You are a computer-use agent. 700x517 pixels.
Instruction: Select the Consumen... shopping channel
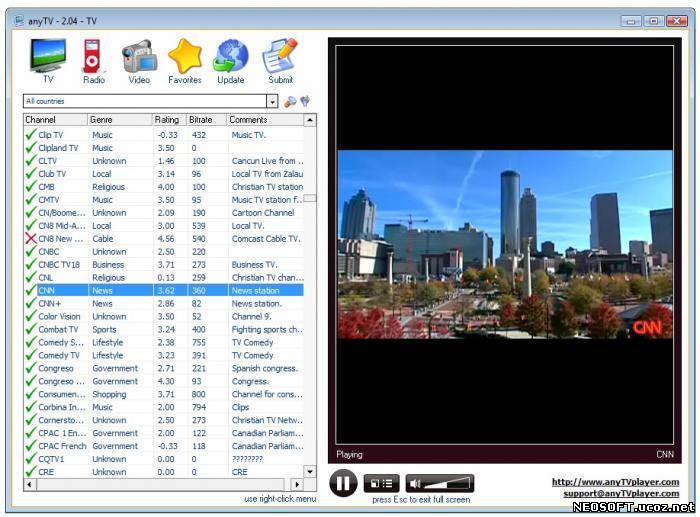point(164,394)
